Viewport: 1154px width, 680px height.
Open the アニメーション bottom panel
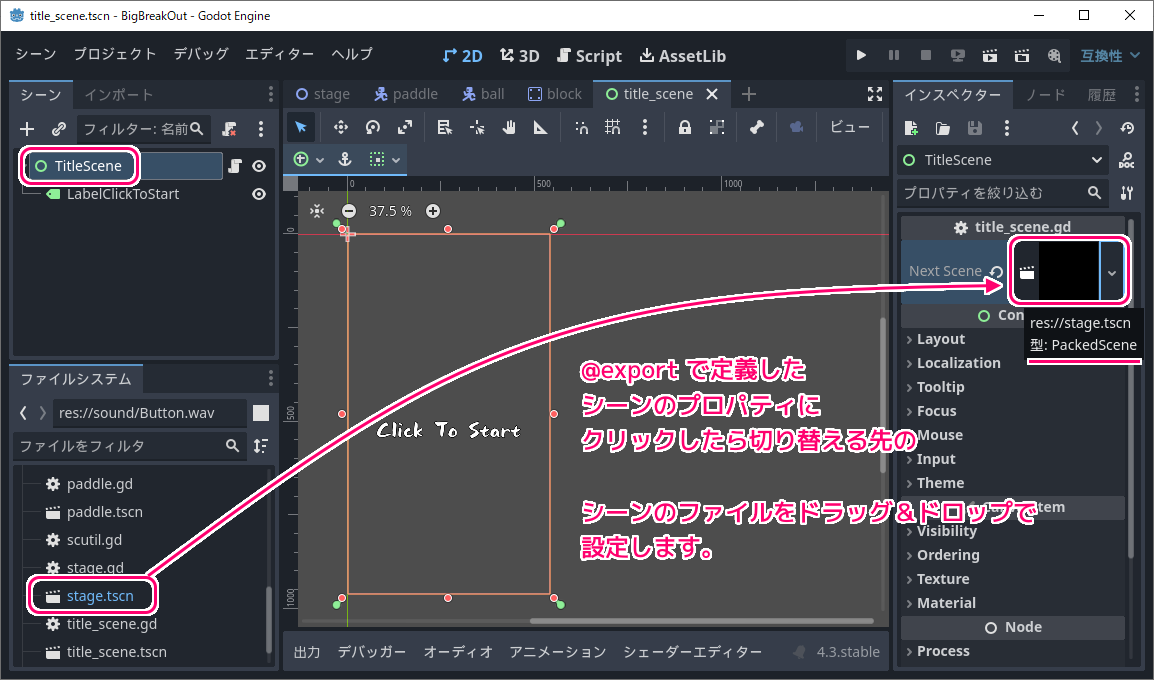558,652
